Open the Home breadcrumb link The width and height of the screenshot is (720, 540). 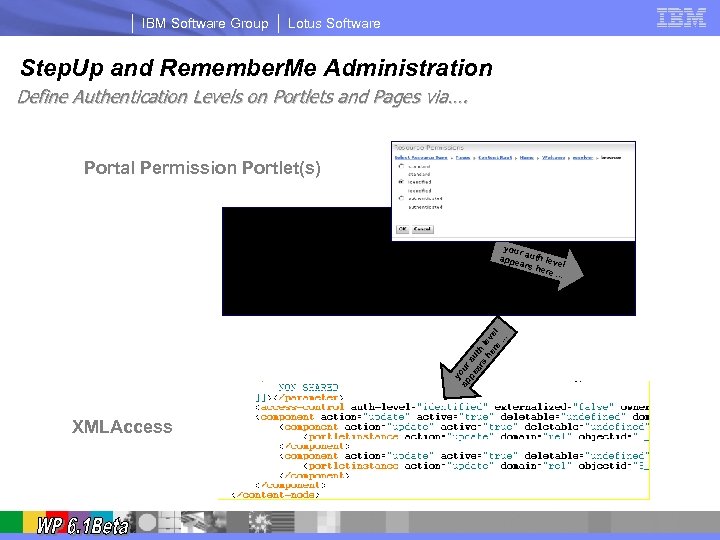pos(527,158)
